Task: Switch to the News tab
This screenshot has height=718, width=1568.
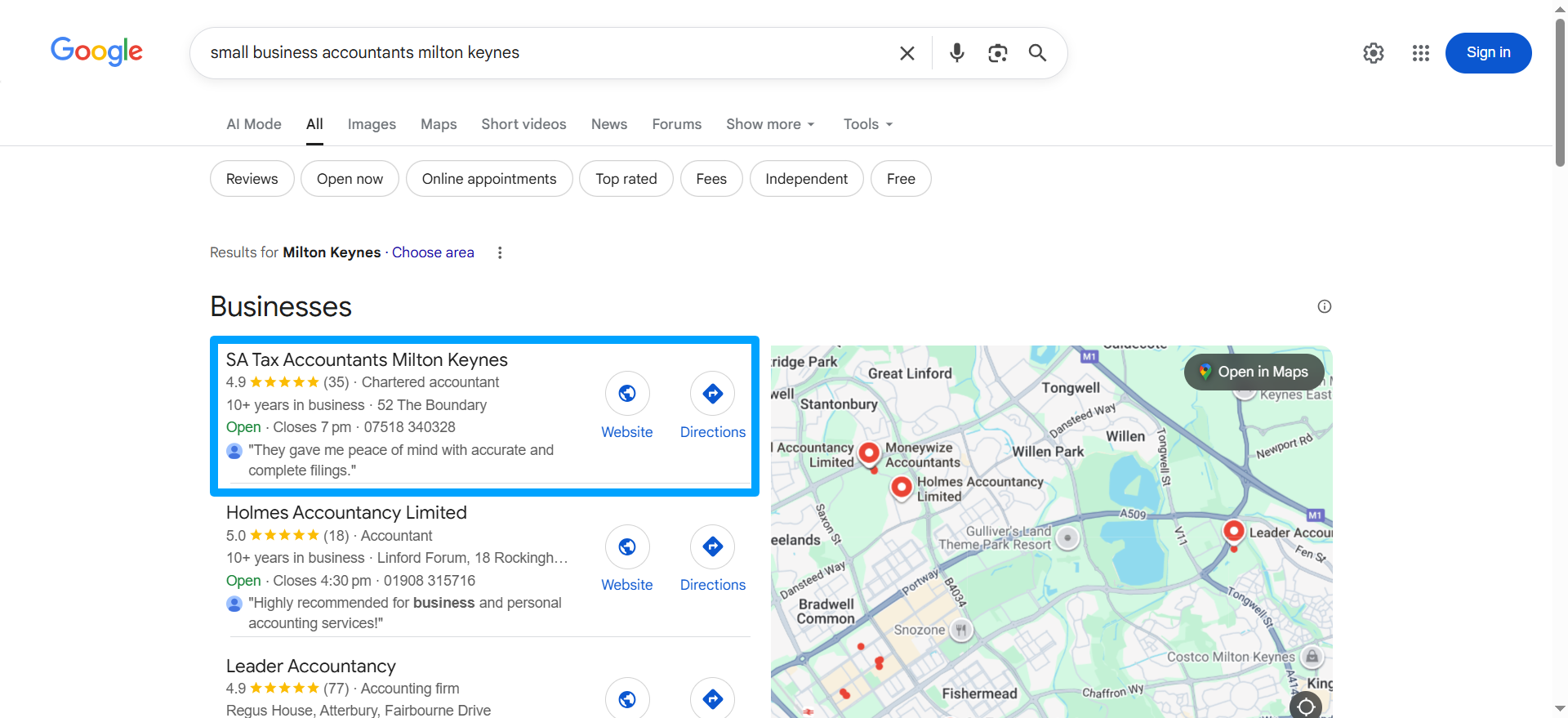Action: pyautogui.click(x=608, y=124)
